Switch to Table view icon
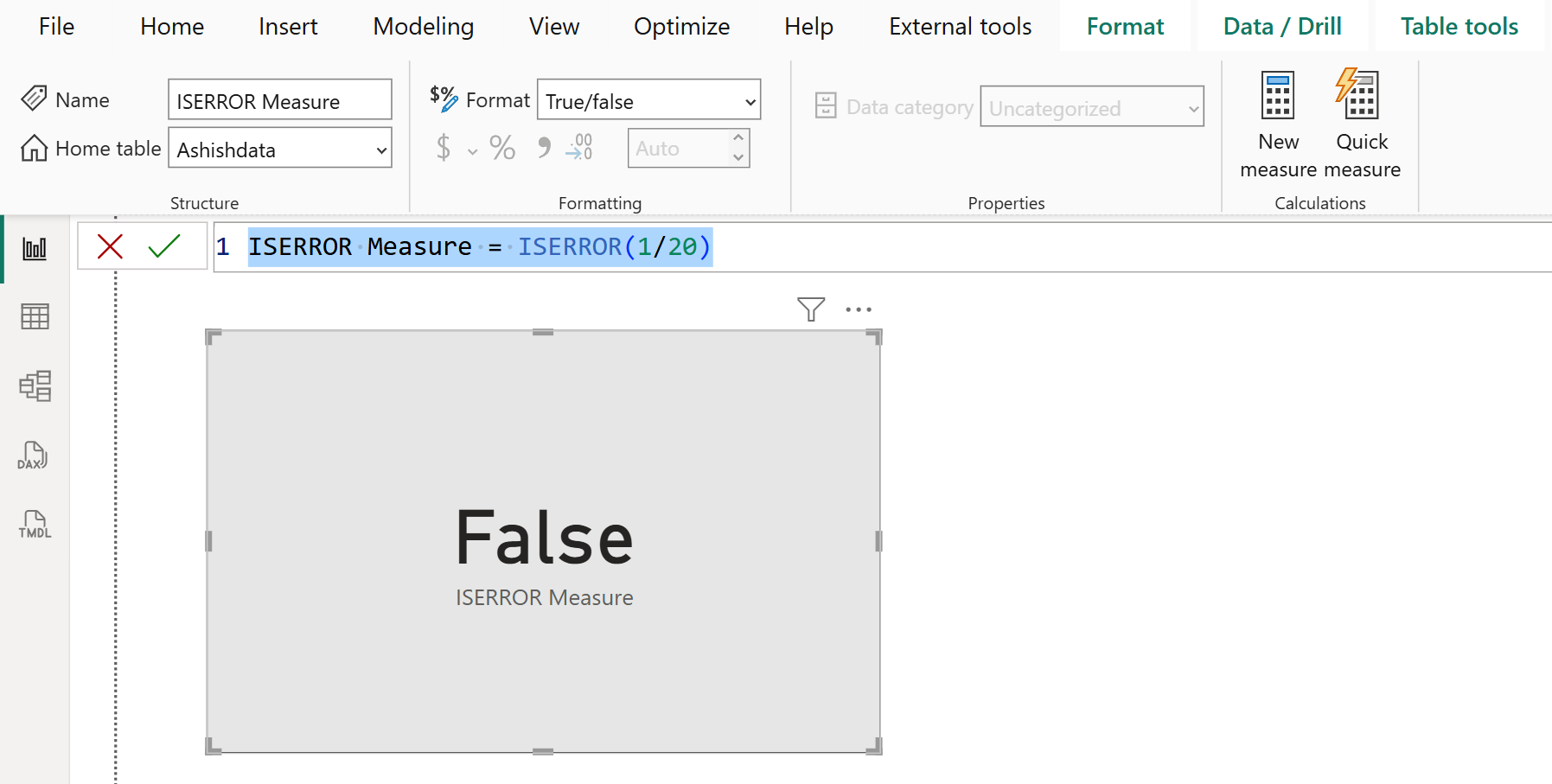Viewport: 1552px width, 784px height. 35,316
